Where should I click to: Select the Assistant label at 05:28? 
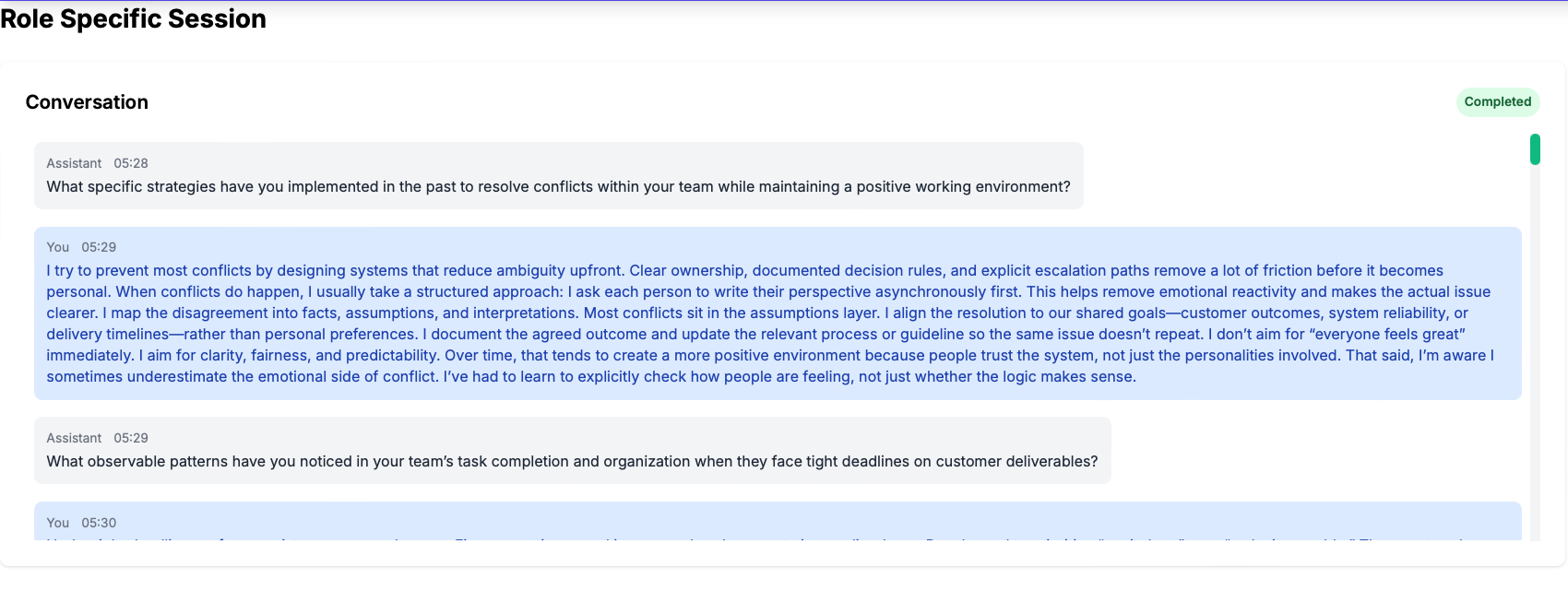pyautogui.click(x=74, y=163)
